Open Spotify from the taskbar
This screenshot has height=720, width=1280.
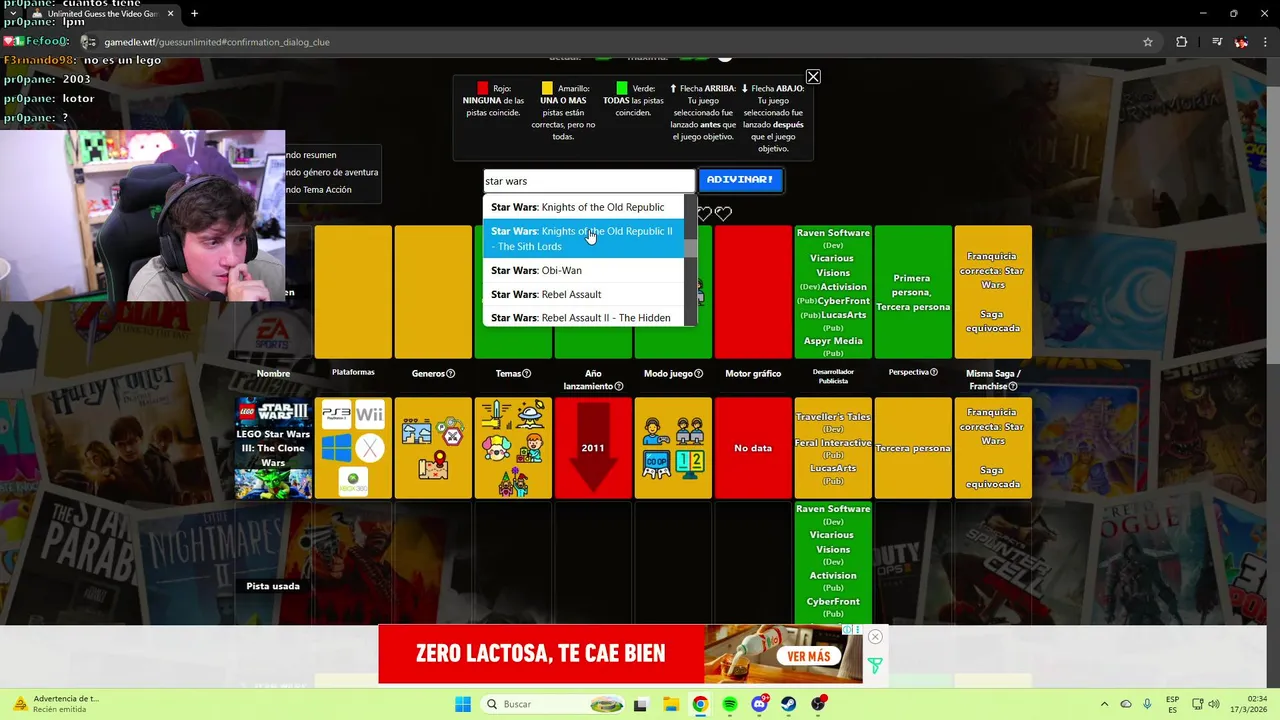click(730, 704)
